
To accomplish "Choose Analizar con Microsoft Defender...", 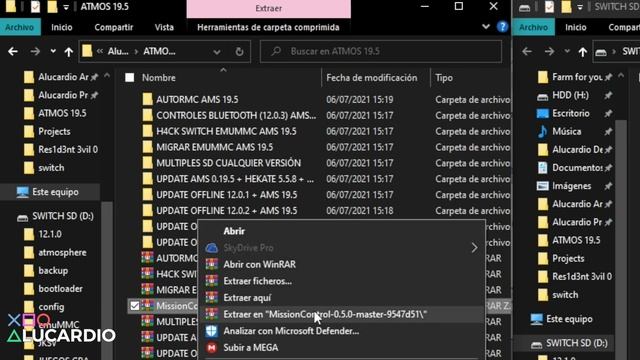I will 291,331.
